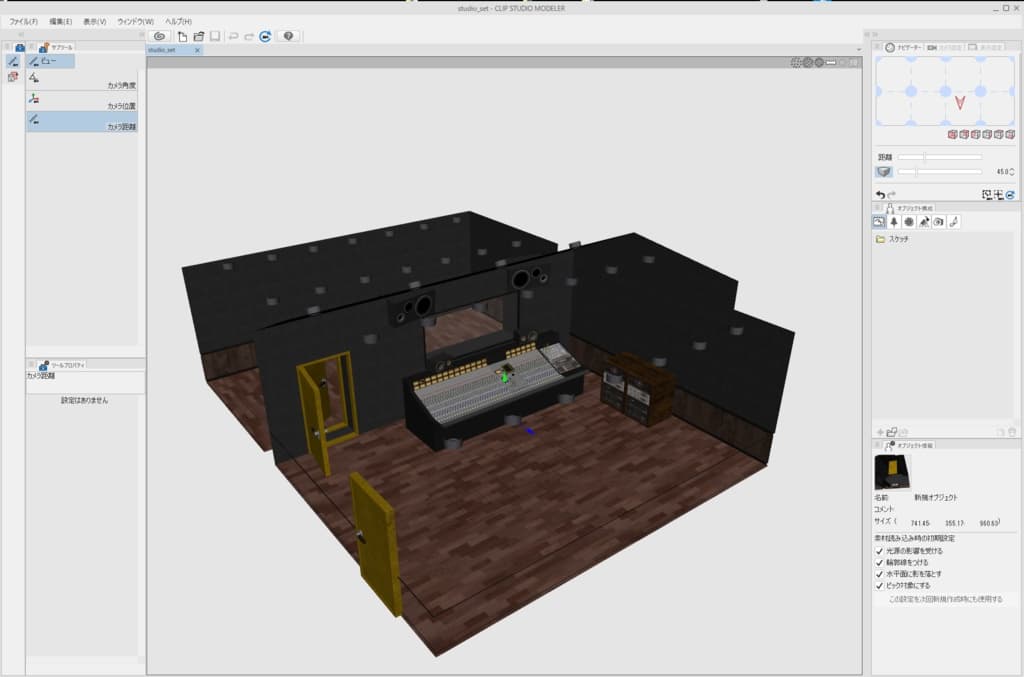The width and height of the screenshot is (1024, 677).
Task: Open the ファイル(F) menu
Action: [24, 21]
